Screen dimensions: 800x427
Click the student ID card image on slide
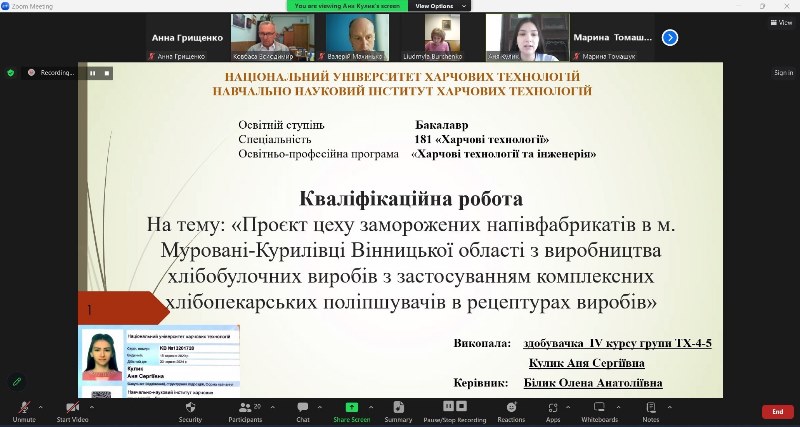pyautogui.click(x=159, y=361)
